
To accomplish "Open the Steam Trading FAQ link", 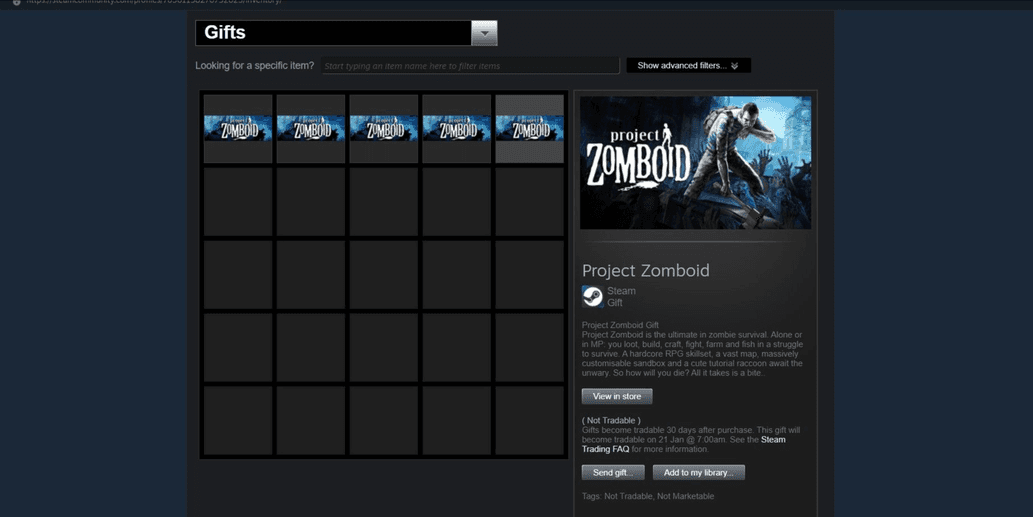I will (x=683, y=445).
